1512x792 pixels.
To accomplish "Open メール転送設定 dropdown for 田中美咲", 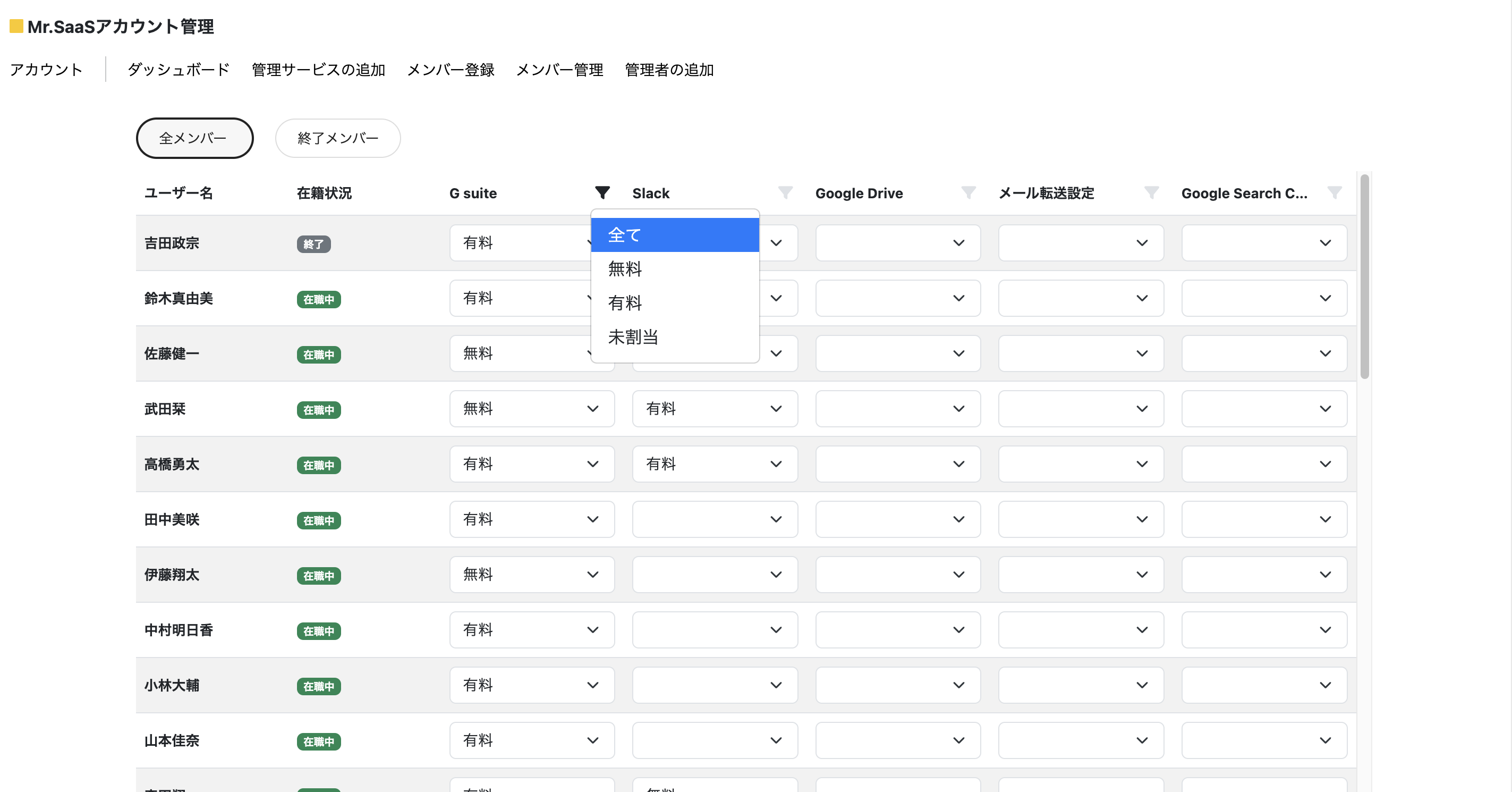I will click(1081, 519).
